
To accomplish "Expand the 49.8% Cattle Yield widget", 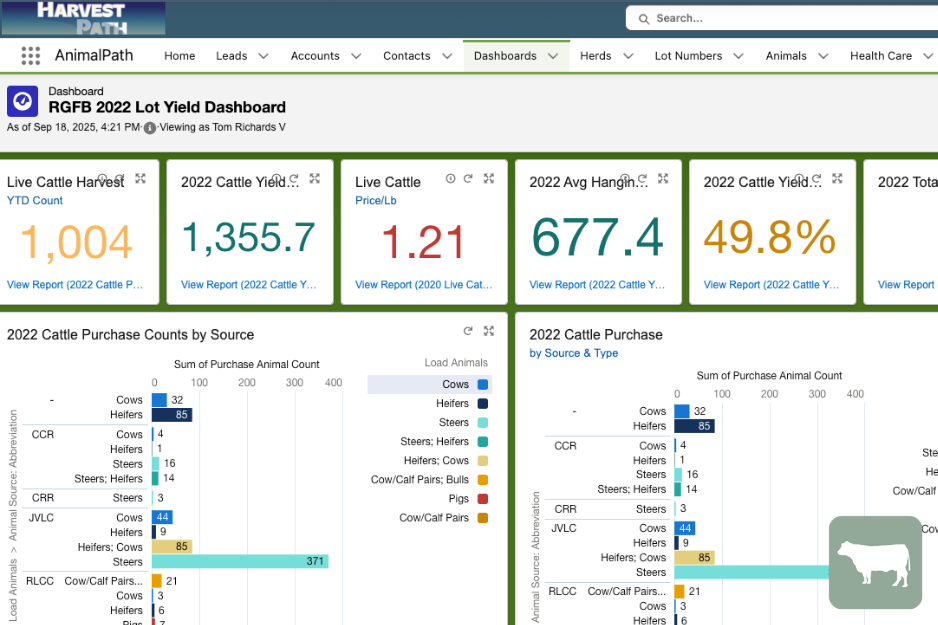I will [x=838, y=178].
